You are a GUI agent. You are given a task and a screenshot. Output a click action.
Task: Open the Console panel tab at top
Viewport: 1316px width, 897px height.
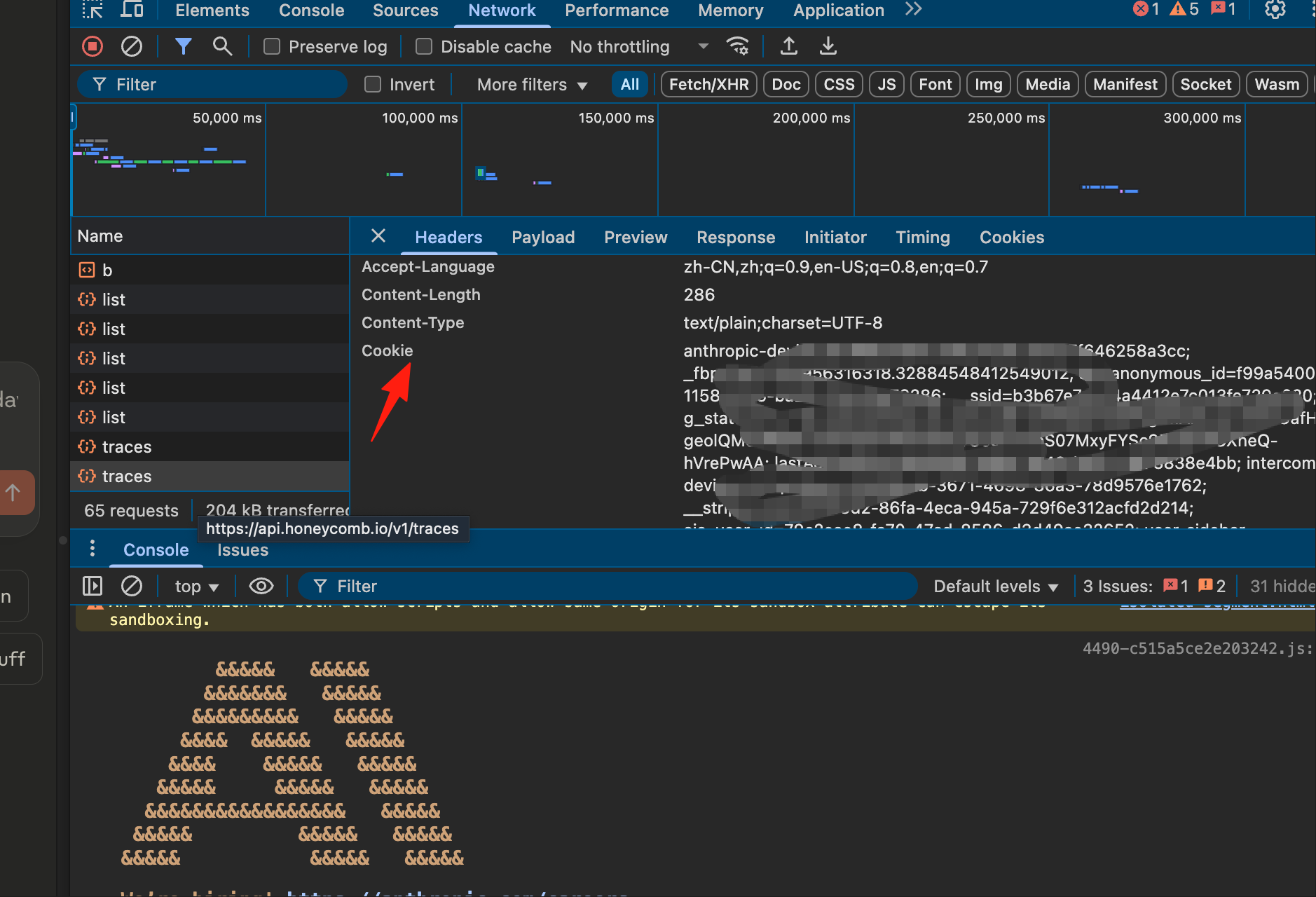311,11
